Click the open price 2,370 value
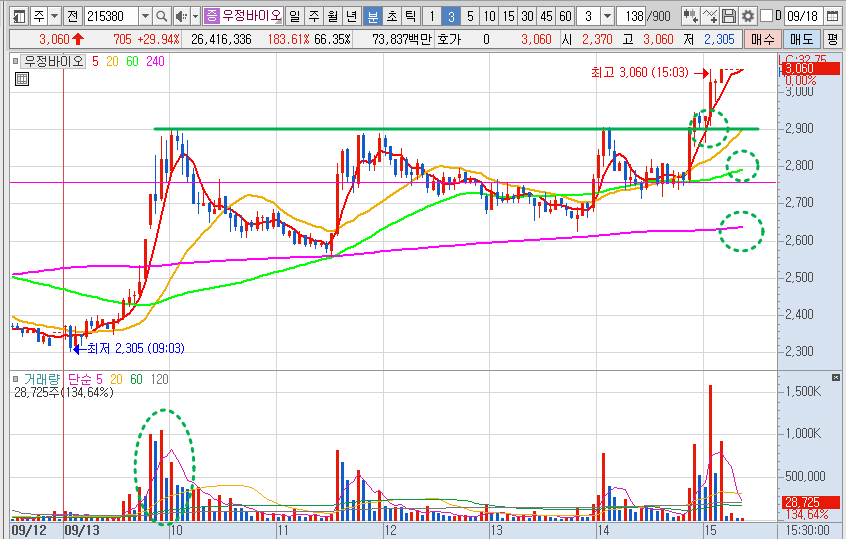This screenshot has height=539, width=846. (x=597, y=39)
